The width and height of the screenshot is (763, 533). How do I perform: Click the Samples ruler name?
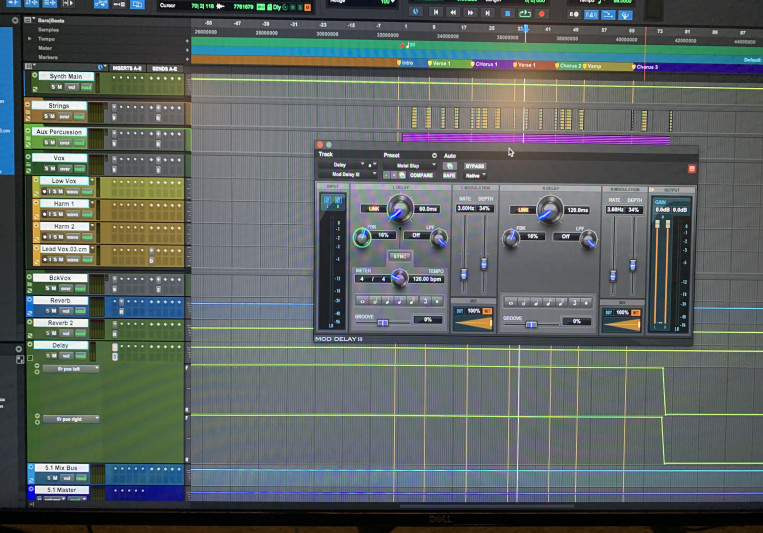pyautogui.click(x=48, y=30)
